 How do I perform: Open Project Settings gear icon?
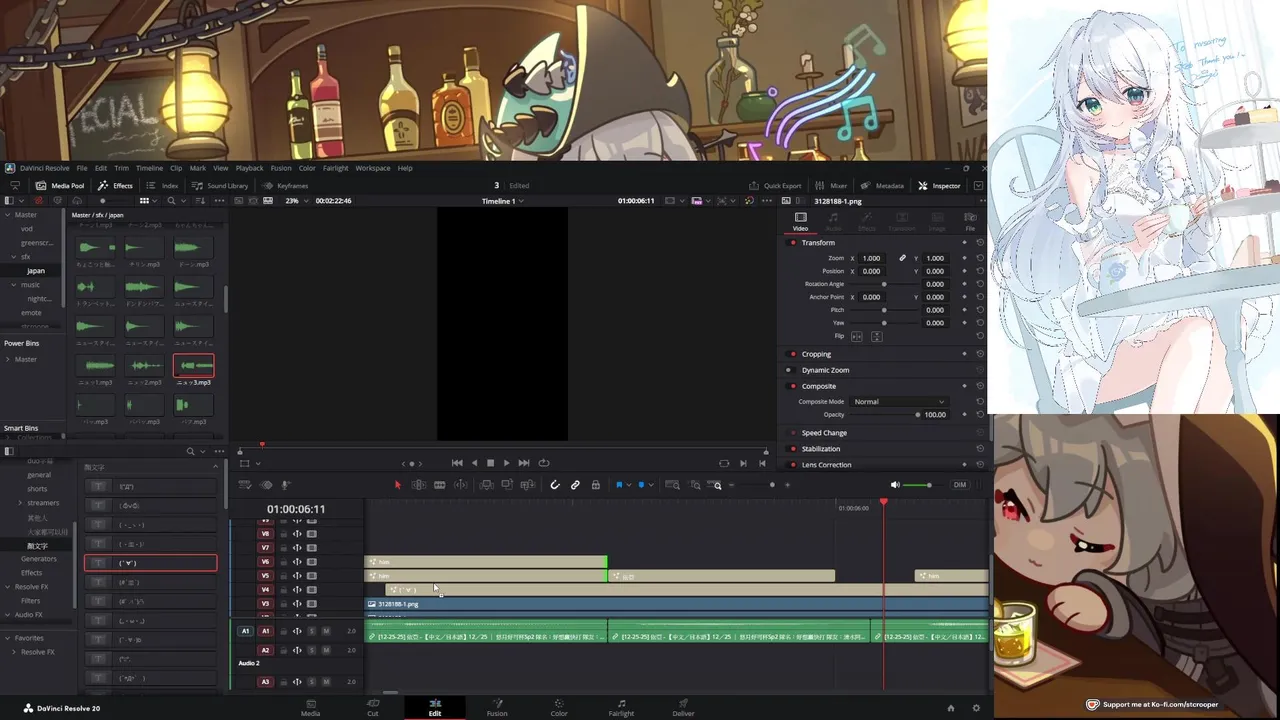click(976, 708)
